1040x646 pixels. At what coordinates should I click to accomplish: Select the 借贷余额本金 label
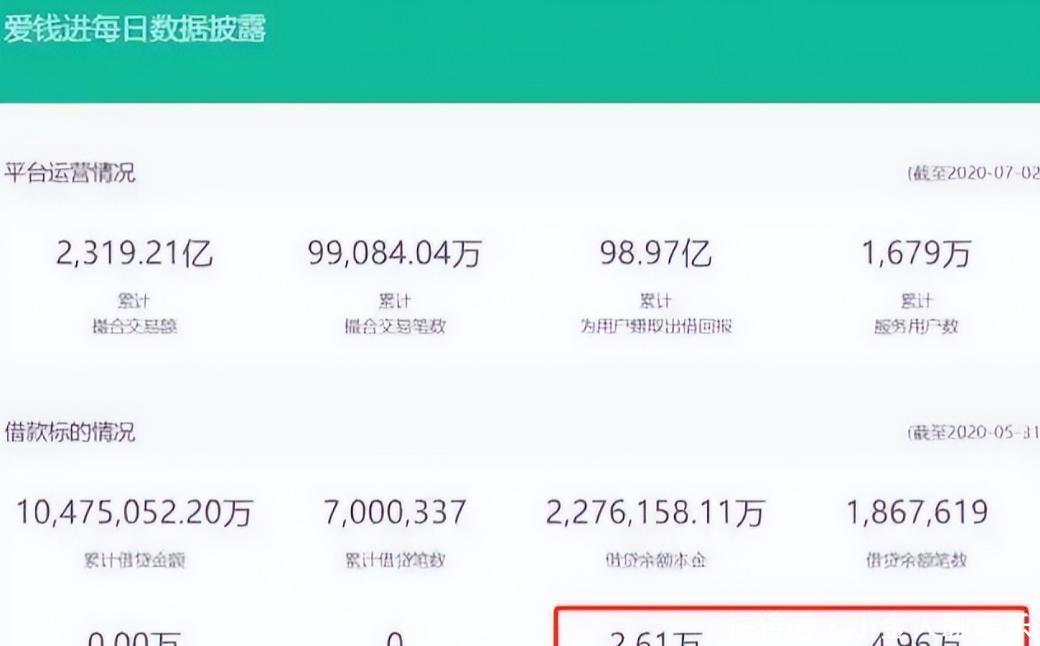(655, 560)
